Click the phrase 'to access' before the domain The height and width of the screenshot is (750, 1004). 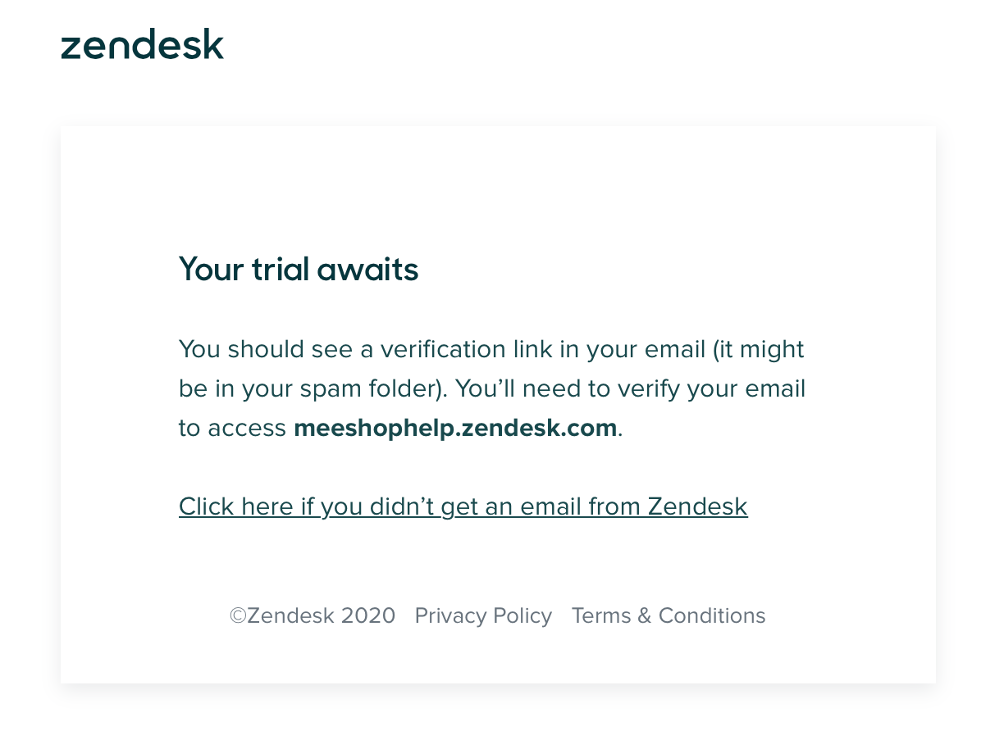(x=232, y=428)
